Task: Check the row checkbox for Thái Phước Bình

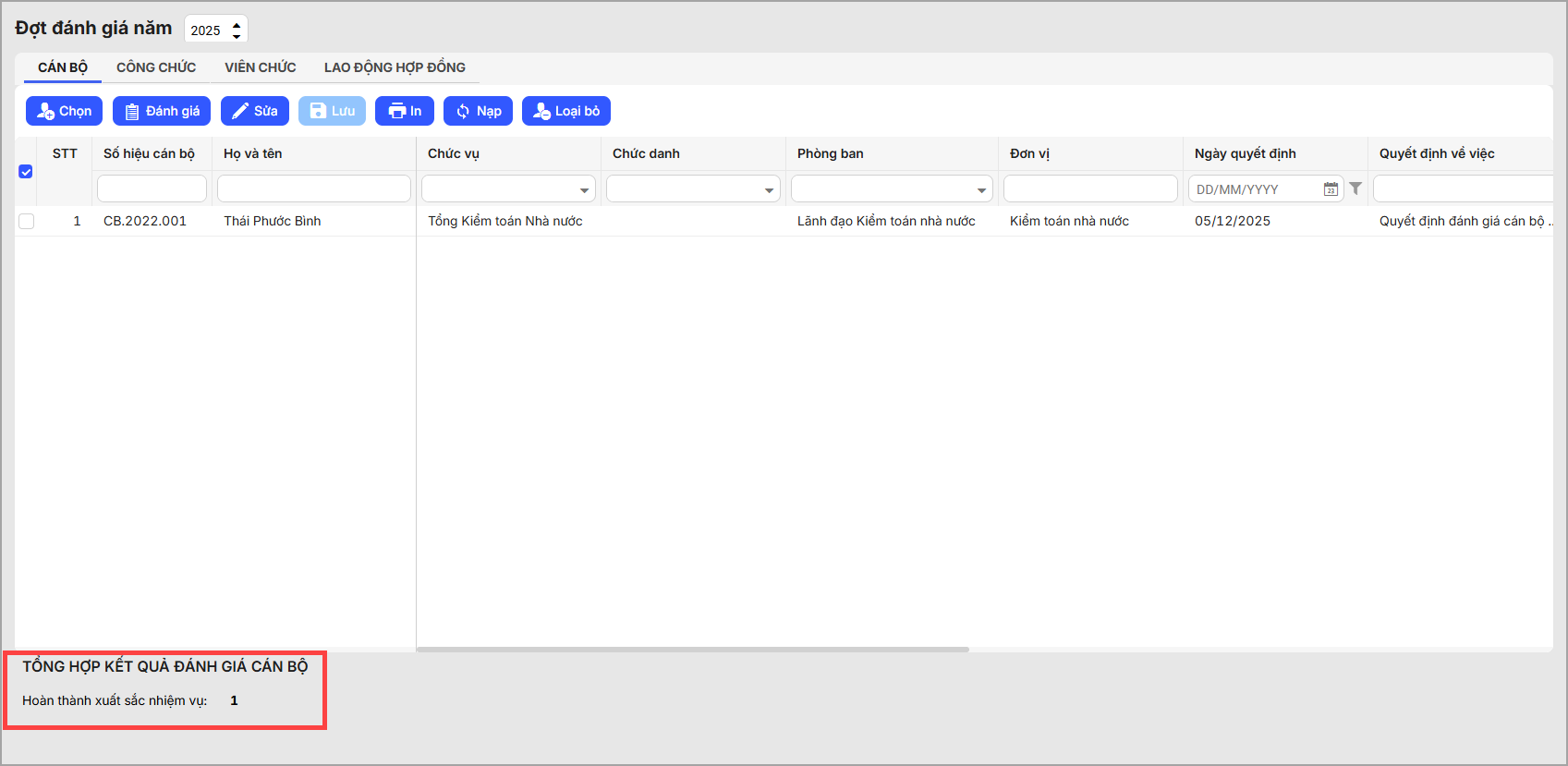Action: [26, 222]
